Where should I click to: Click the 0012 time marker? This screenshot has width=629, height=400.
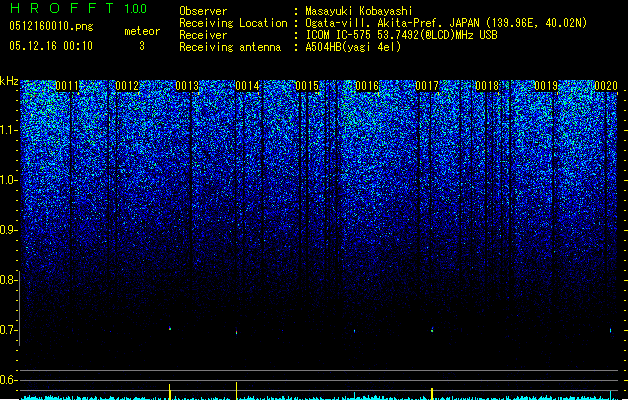tap(127, 86)
